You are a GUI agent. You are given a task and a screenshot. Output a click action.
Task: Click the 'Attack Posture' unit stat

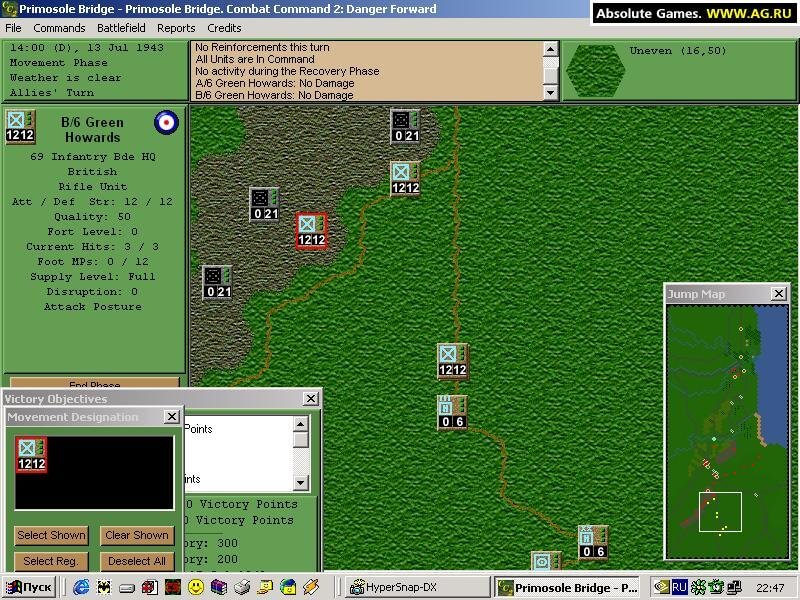click(92, 307)
